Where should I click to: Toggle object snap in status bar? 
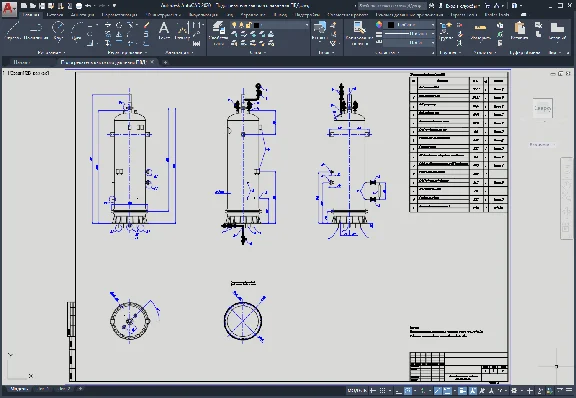click(447, 391)
